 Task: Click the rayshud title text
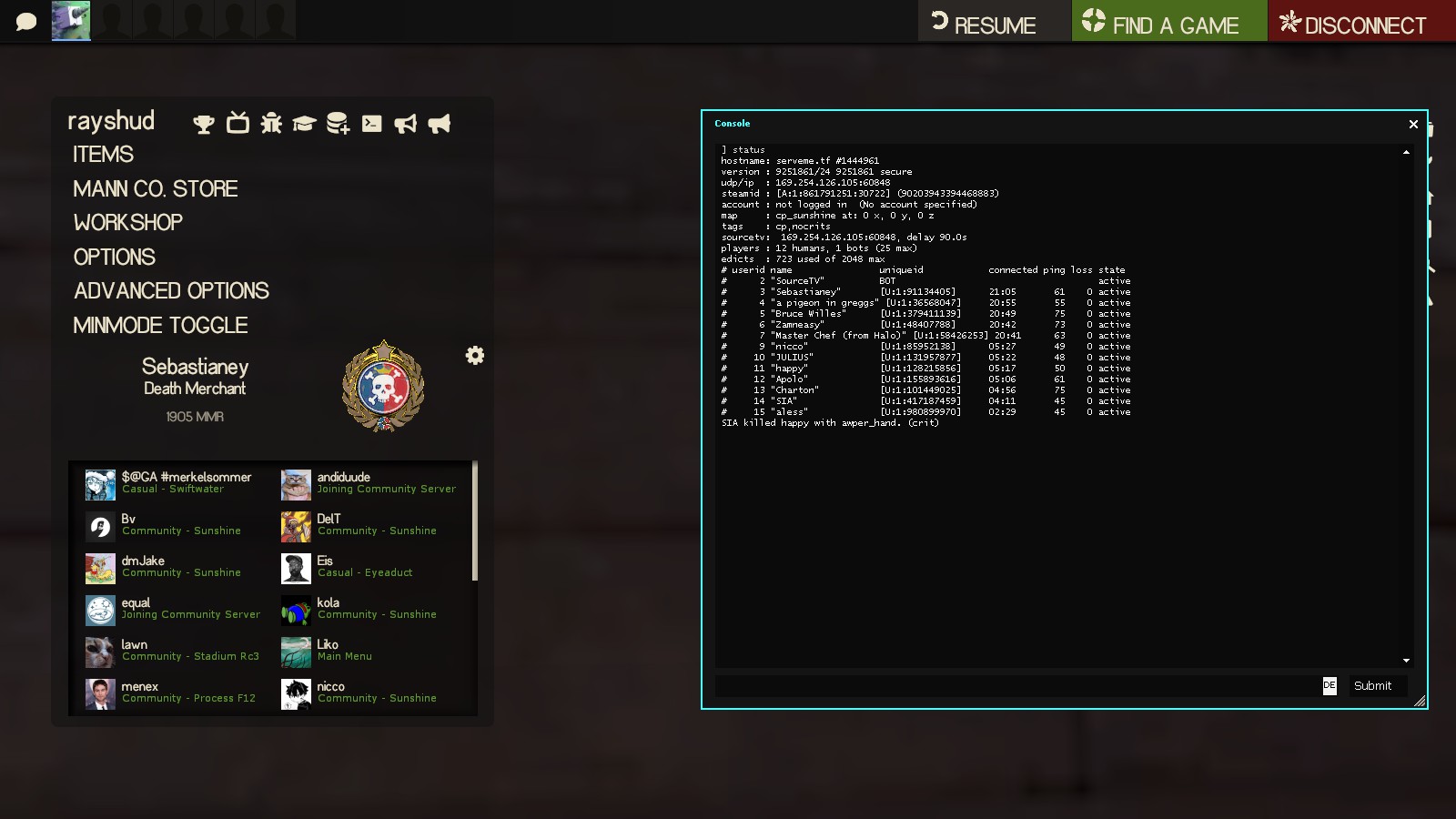pyautogui.click(x=111, y=121)
